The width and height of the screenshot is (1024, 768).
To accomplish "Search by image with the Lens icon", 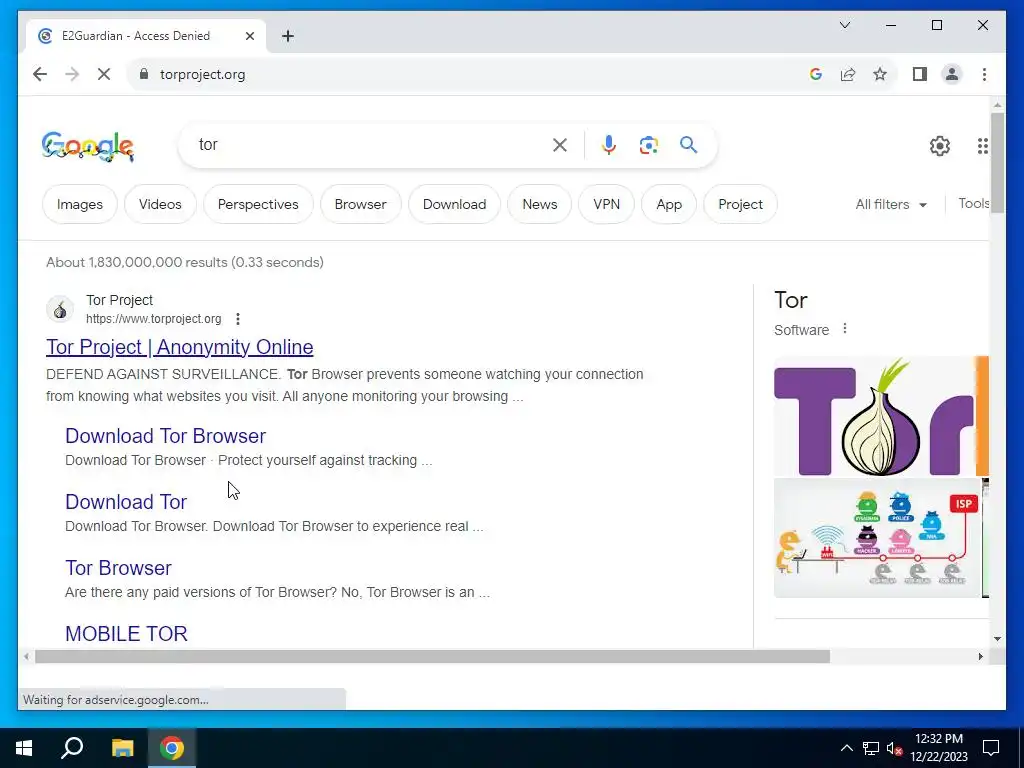I will tap(648, 145).
